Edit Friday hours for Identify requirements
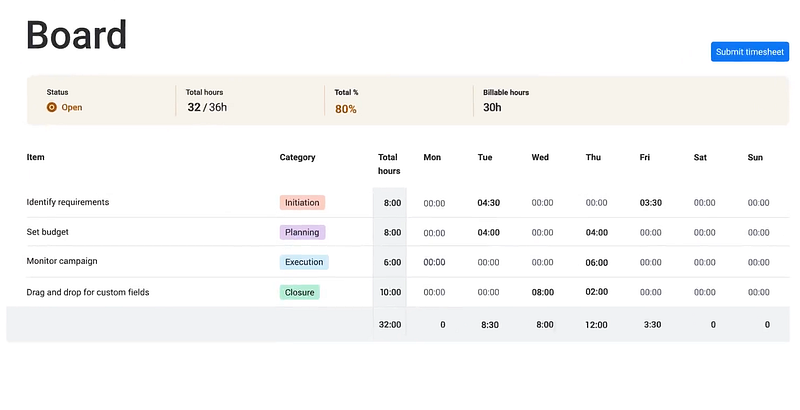800x410 pixels. coord(650,203)
